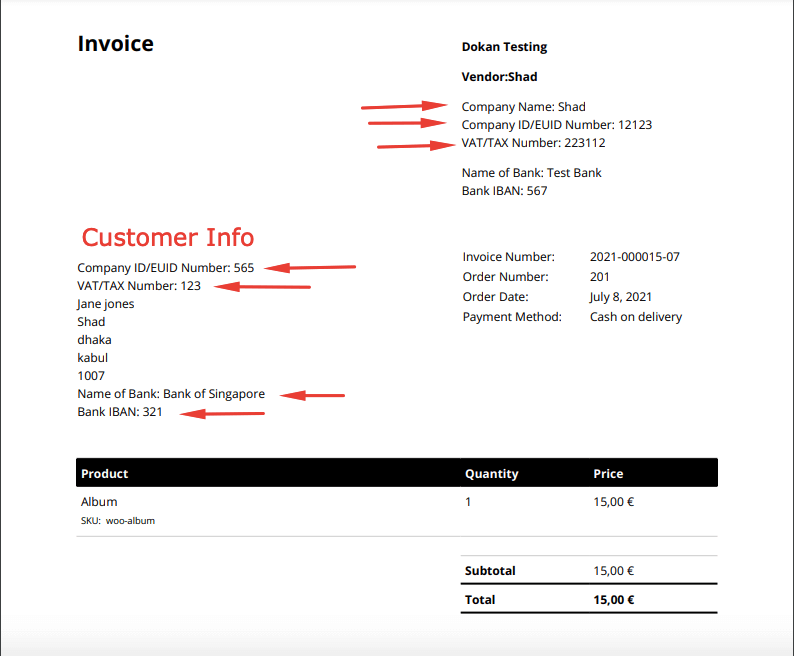The height and width of the screenshot is (656, 794).
Task: Click the Price column header
Action: click(608, 474)
